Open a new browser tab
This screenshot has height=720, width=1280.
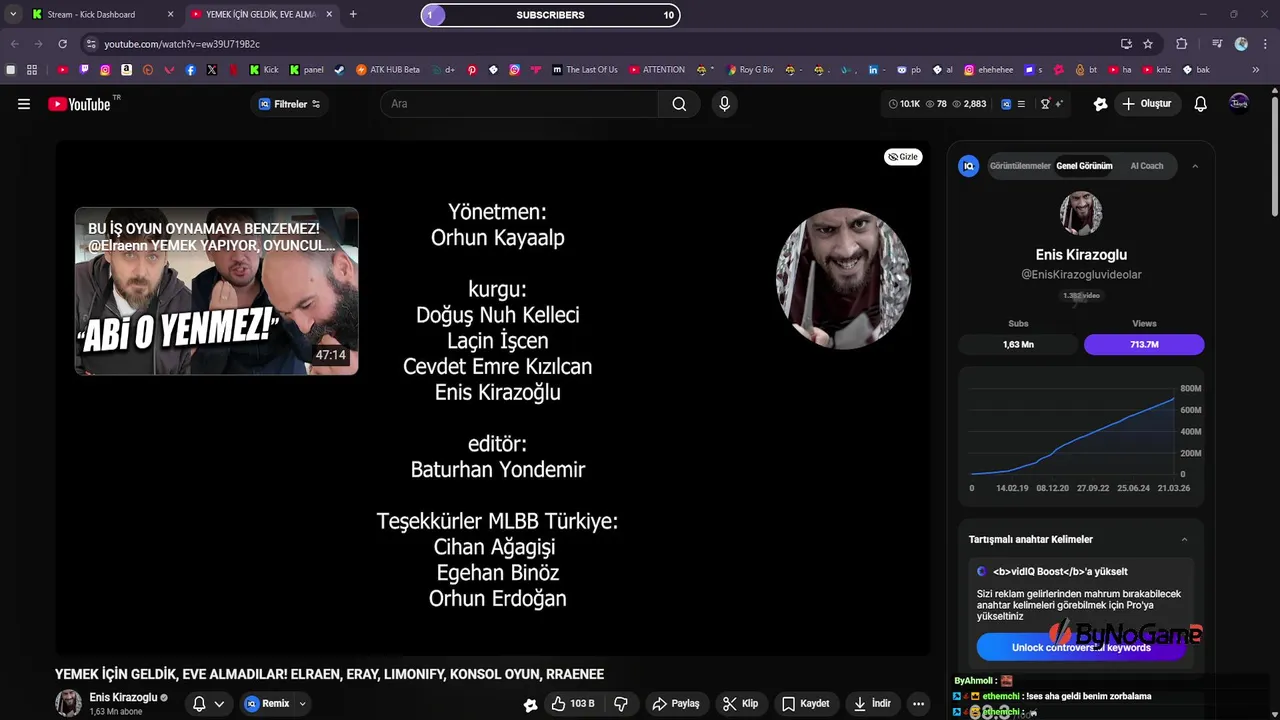353,14
